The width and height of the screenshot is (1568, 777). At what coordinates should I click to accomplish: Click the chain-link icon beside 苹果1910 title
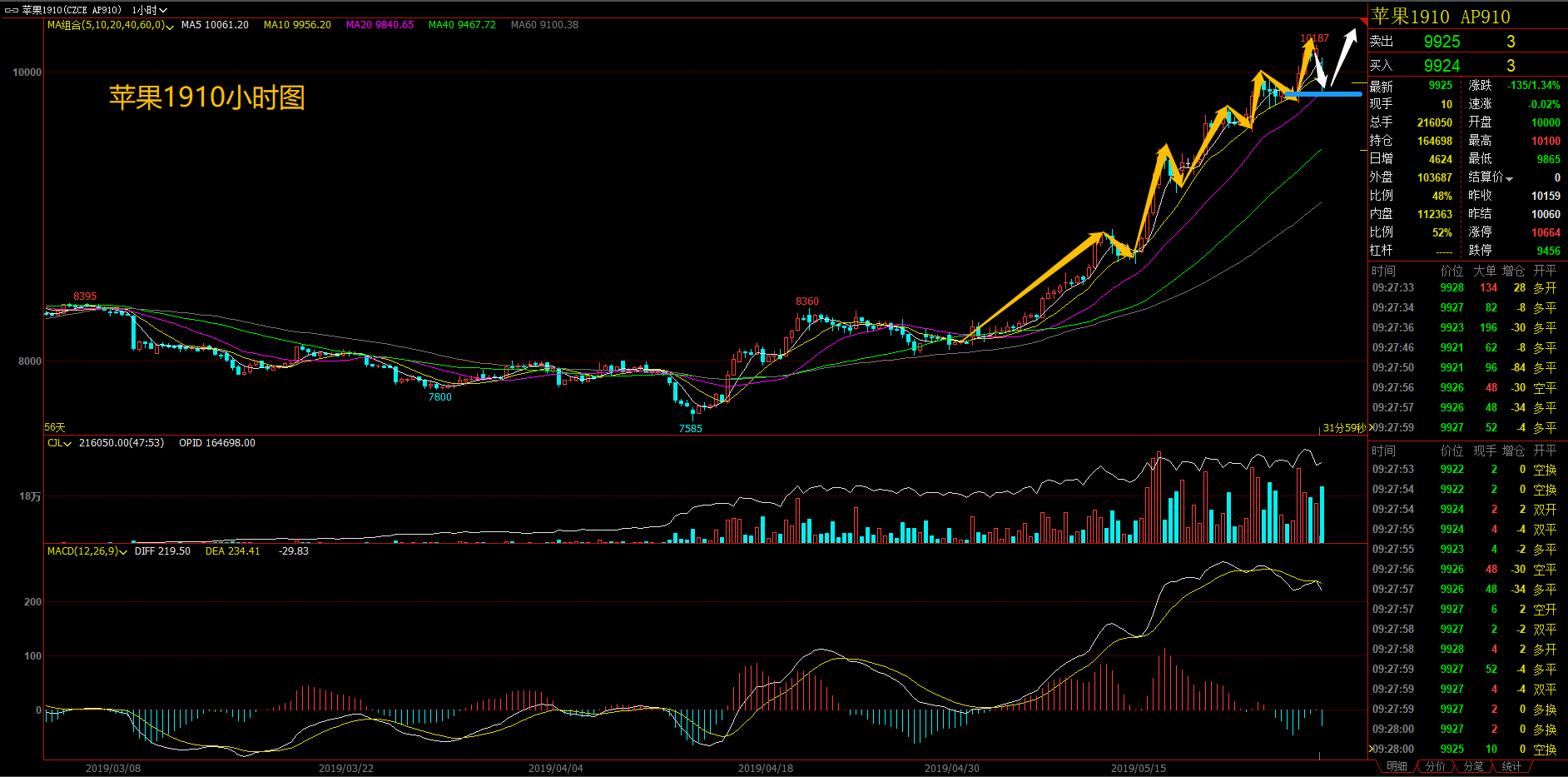point(12,10)
